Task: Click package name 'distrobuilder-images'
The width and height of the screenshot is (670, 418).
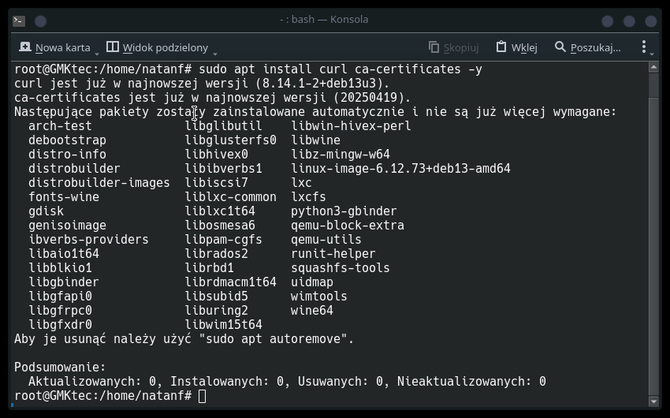Action: (99, 183)
